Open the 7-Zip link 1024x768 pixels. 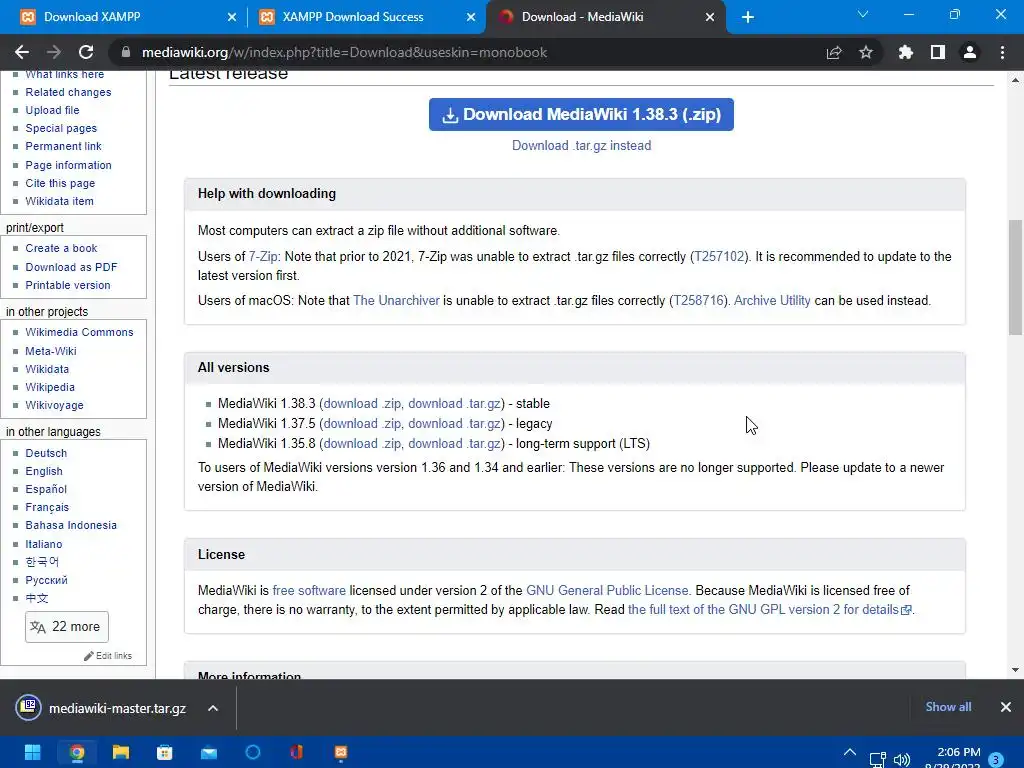(263, 257)
